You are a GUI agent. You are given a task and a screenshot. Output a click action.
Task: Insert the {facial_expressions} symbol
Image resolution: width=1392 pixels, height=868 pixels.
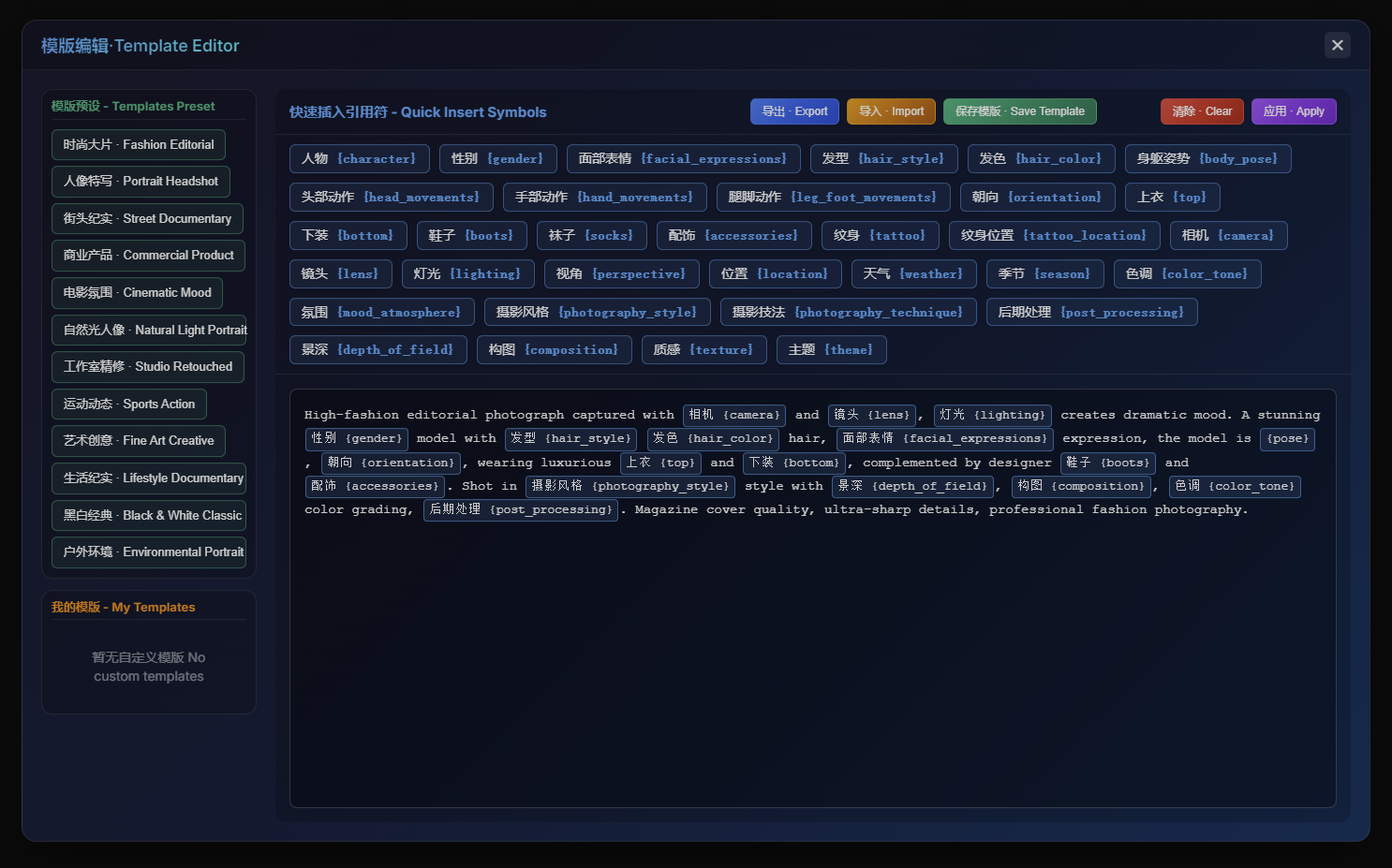pos(684,159)
